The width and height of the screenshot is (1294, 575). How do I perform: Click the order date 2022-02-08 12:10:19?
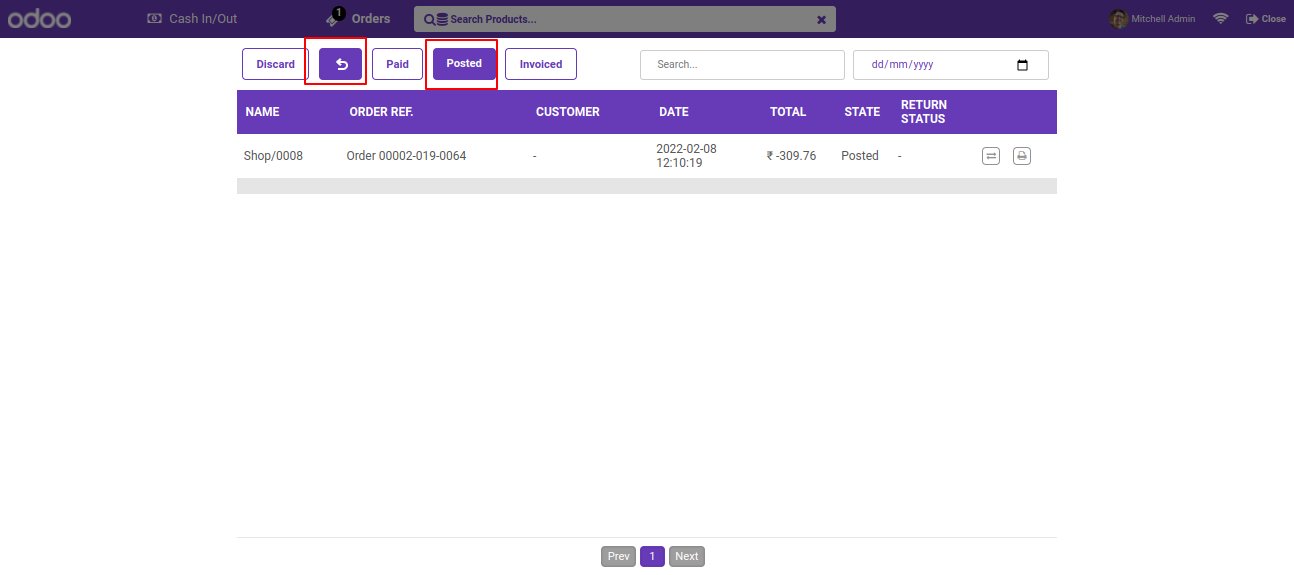(x=686, y=155)
